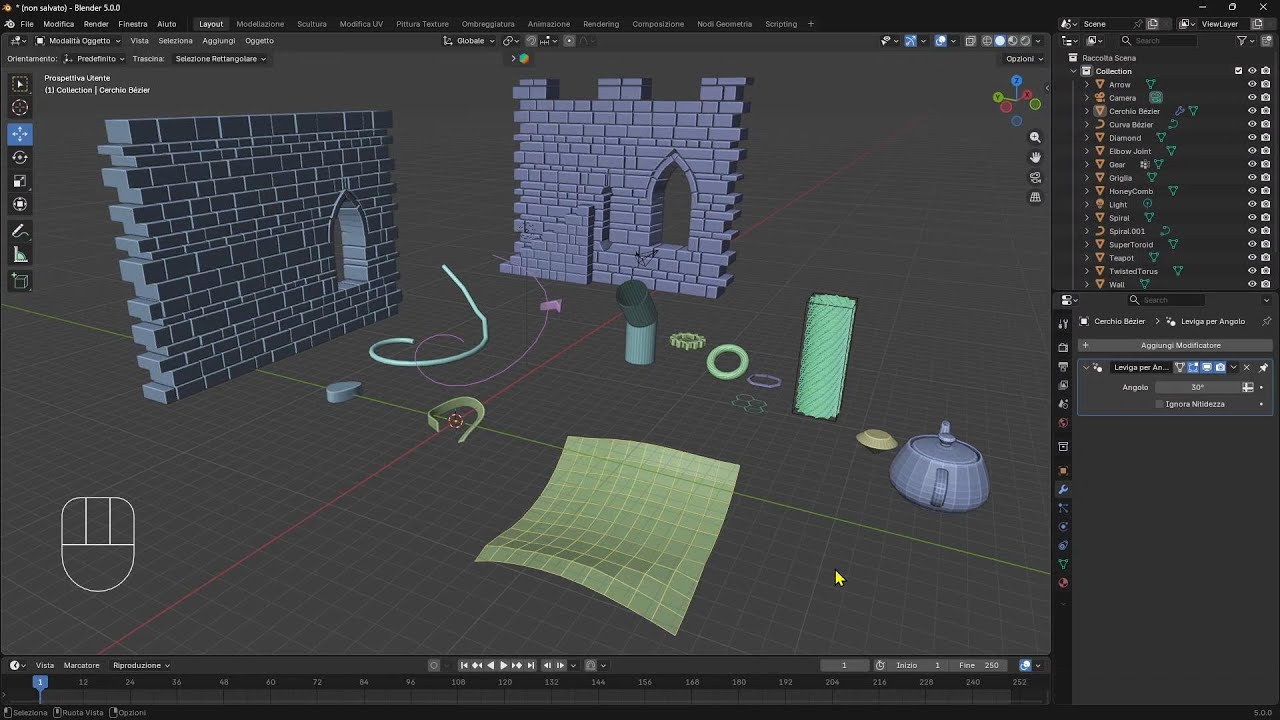Open the Physics properties tab
The image size is (1280, 720).
pos(1063,527)
